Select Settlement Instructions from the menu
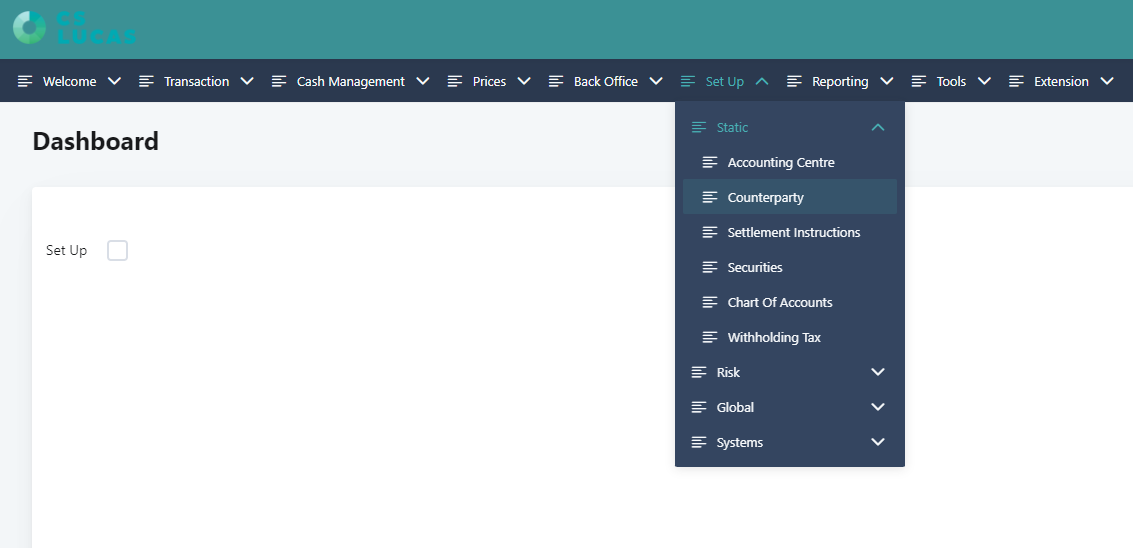 tap(793, 232)
